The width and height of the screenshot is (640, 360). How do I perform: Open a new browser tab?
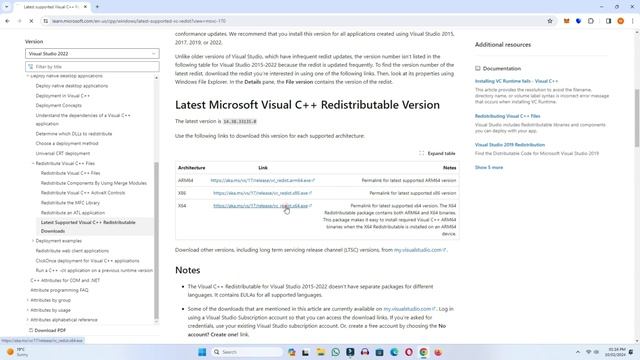[98, 7]
